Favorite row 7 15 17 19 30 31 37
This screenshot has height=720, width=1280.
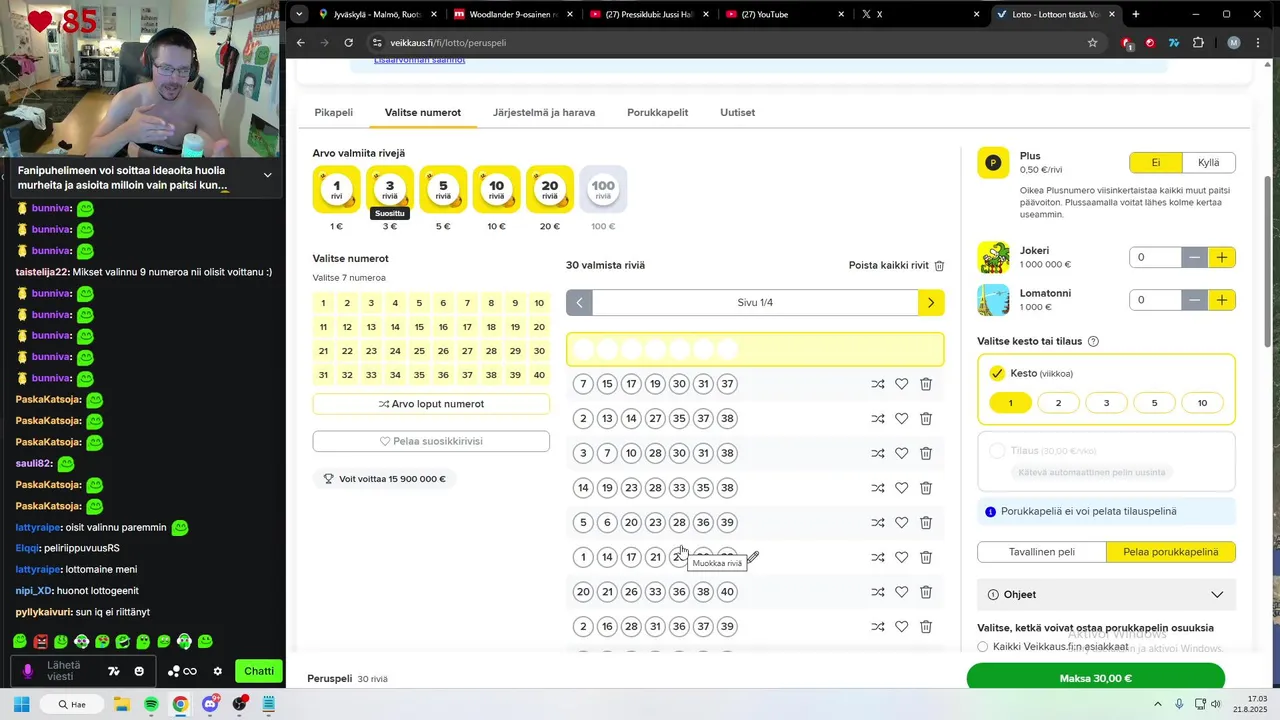[x=901, y=384]
